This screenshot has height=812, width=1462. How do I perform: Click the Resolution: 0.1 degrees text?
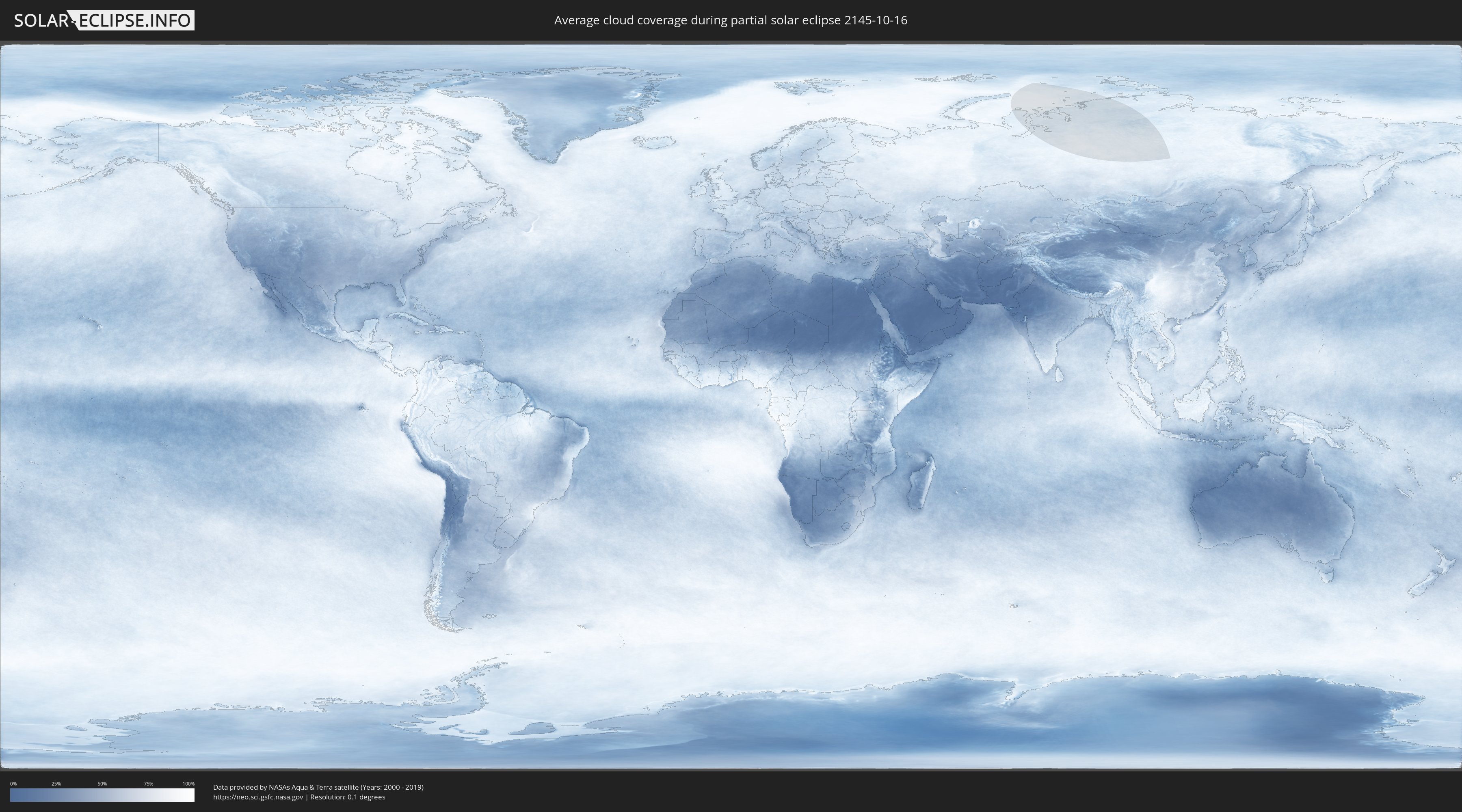tap(347, 797)
